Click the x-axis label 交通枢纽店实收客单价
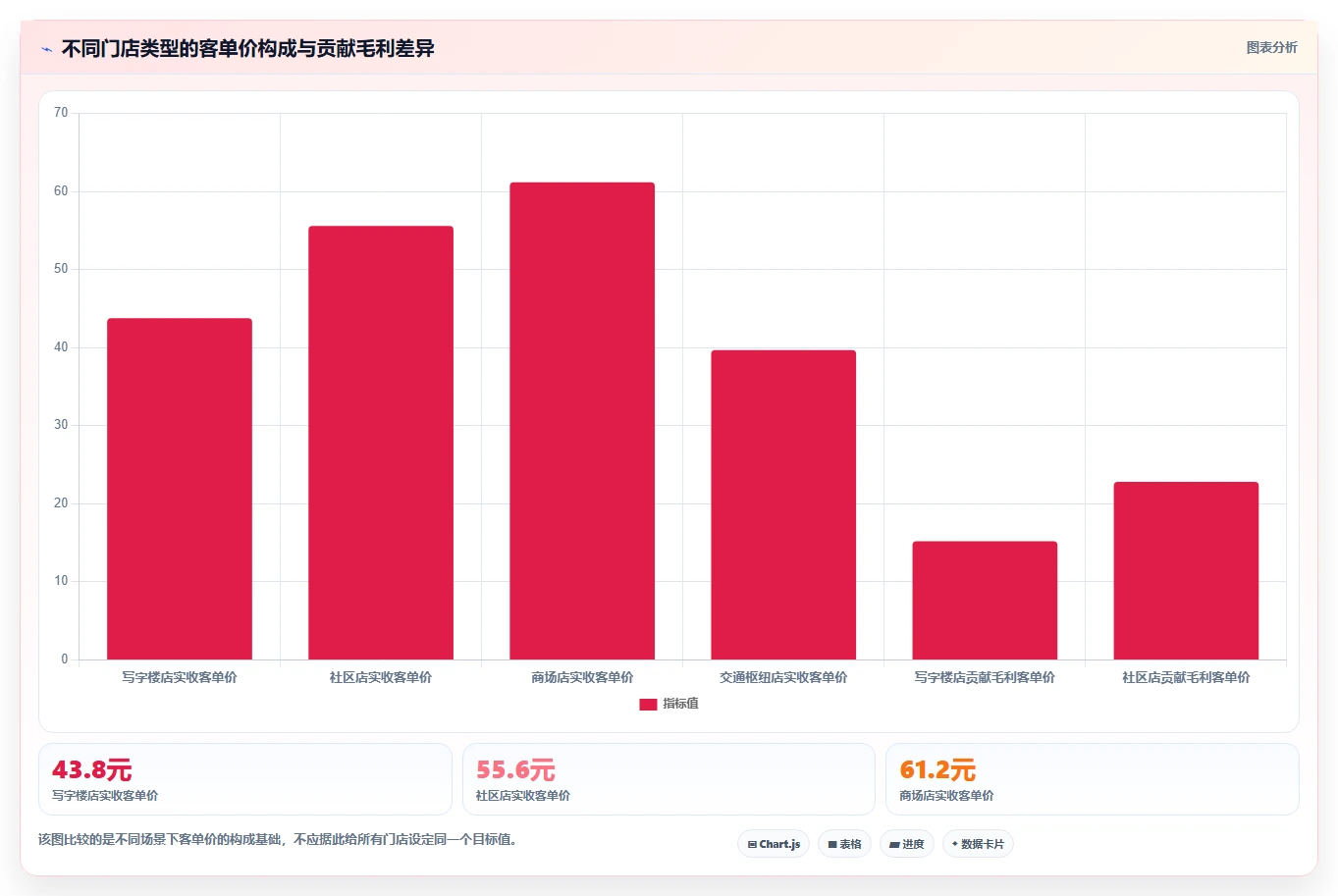Screen dimensions: 1338x896 click(783, 677)
